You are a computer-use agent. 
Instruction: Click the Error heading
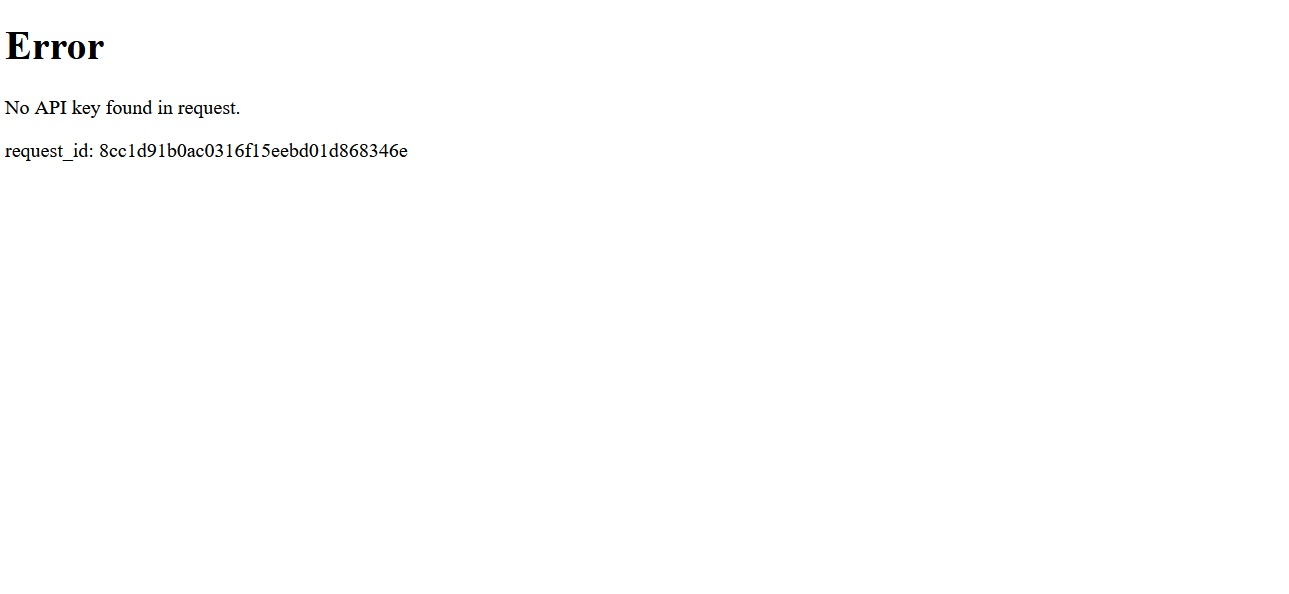pyautogui.click(x=54, y=47)
